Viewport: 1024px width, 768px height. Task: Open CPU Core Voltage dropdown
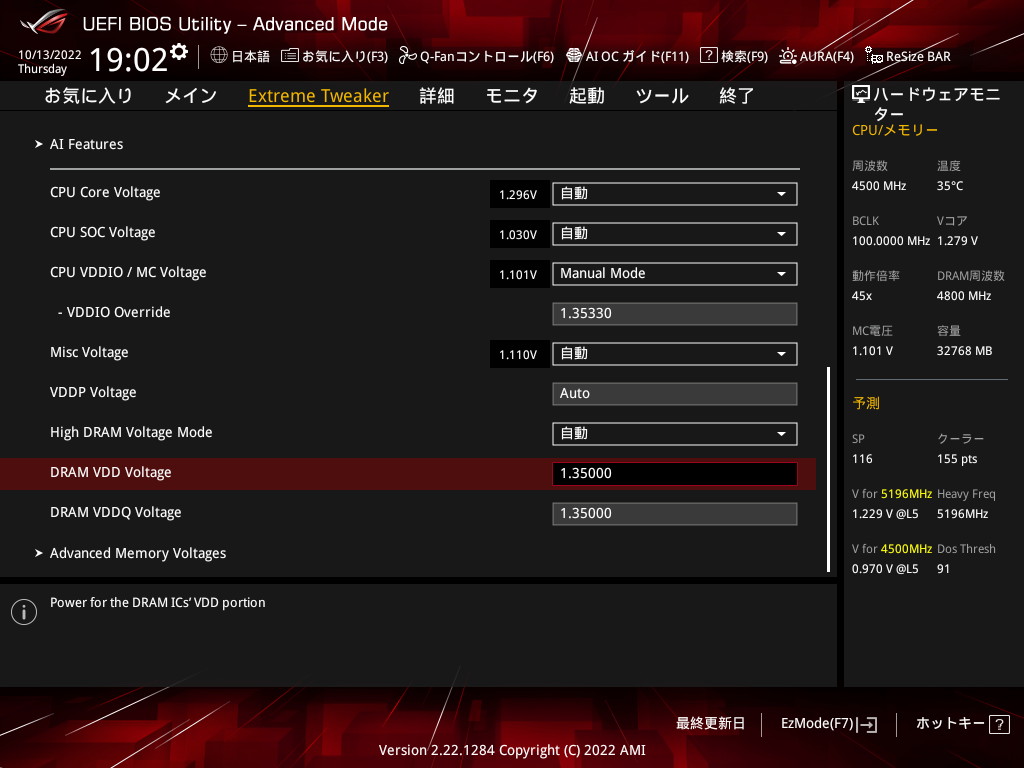675,194
